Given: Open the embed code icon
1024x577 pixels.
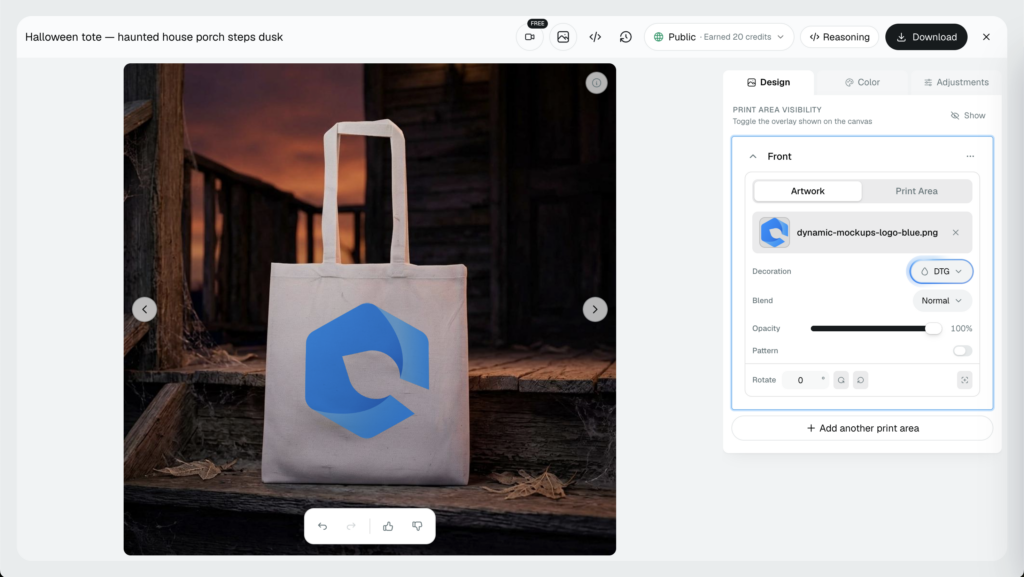Looking at the screenshot, I should click(x=595, y=37).
